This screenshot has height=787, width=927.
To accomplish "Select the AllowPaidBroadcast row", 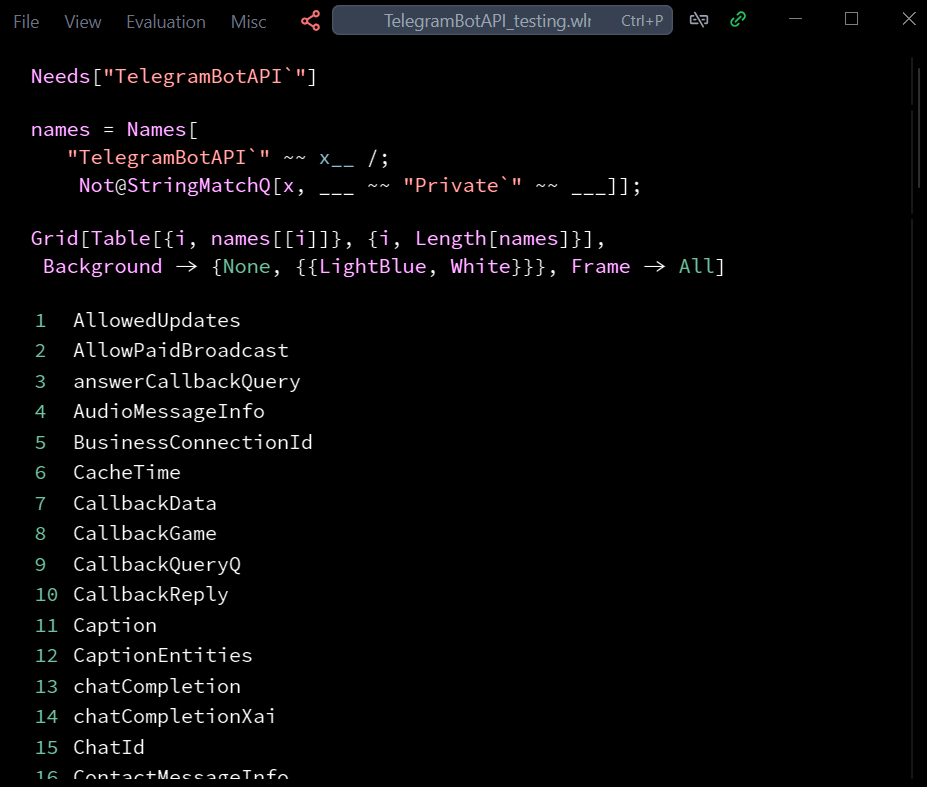I will [x=161, y=351].
